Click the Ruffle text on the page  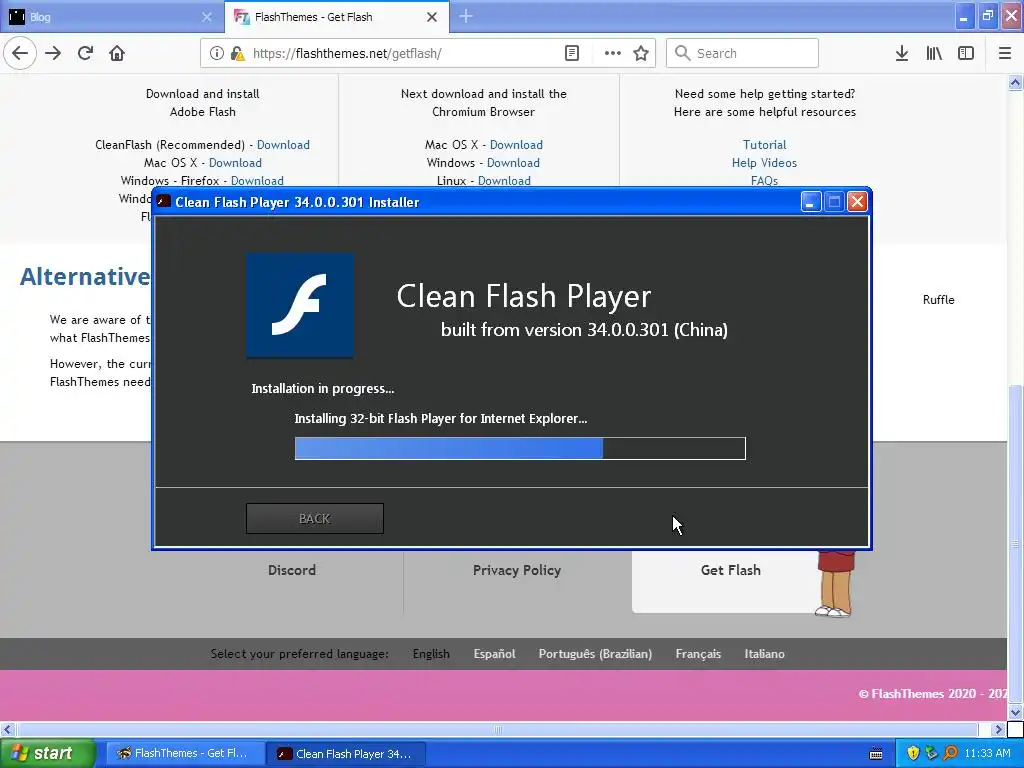pyautogui.click(x=938, y=300)
